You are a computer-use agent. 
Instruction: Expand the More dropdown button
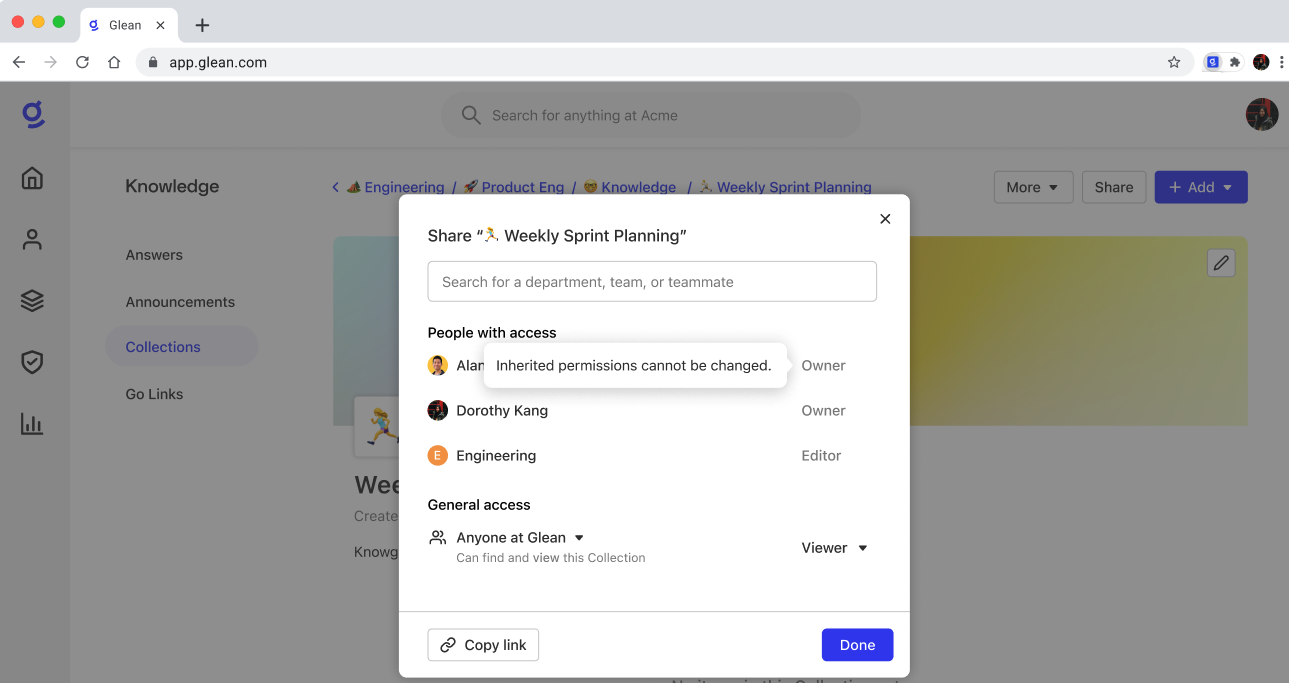1033,187
